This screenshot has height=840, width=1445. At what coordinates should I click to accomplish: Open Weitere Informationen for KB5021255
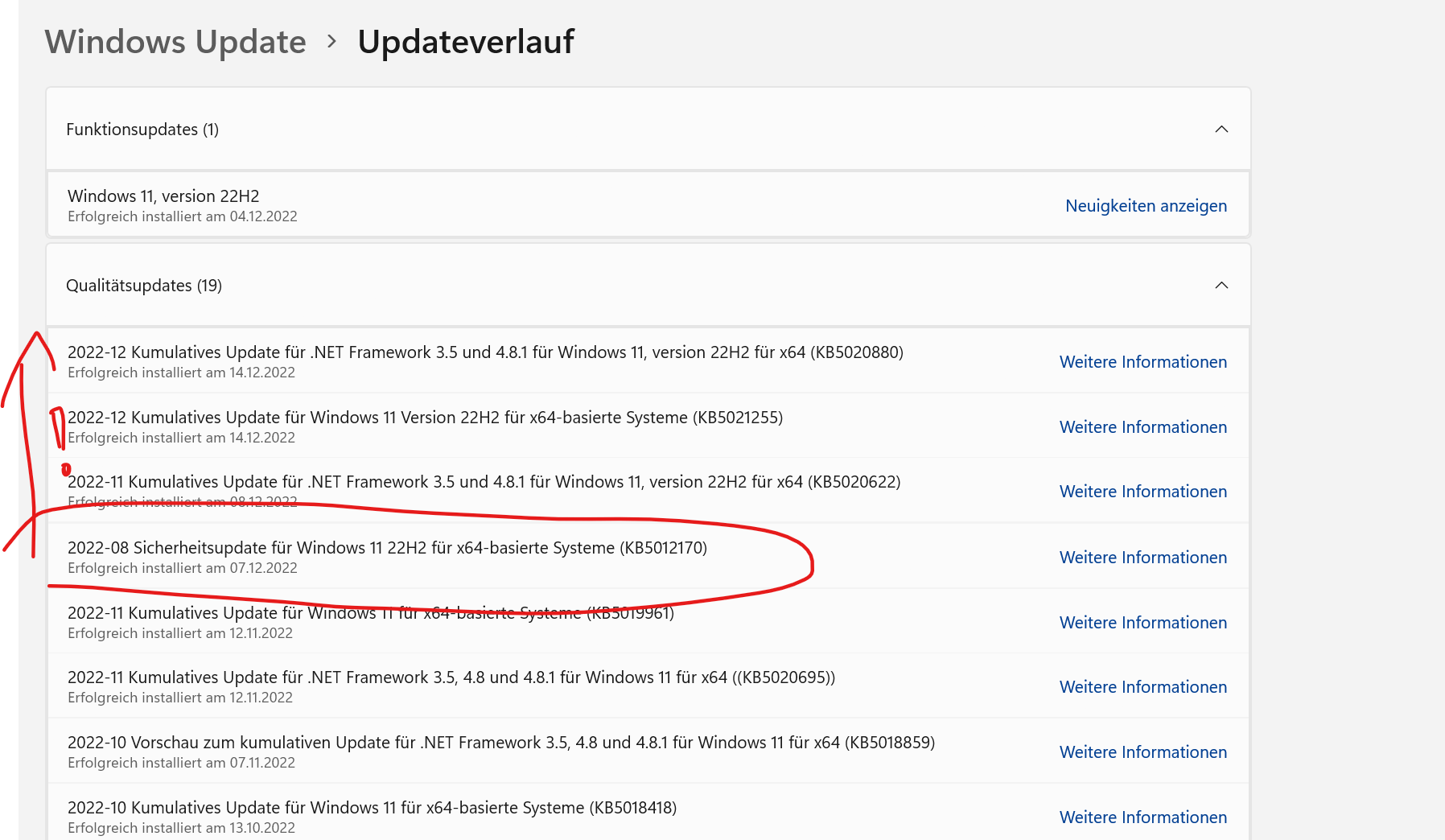(x=1142, y=427)
